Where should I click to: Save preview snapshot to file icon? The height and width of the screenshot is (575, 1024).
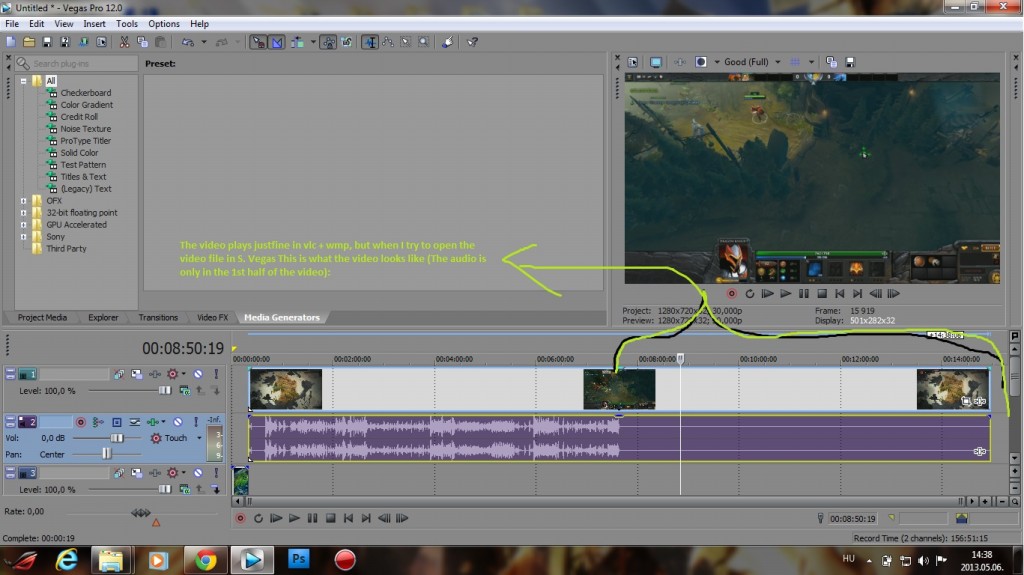click(850, 62)
